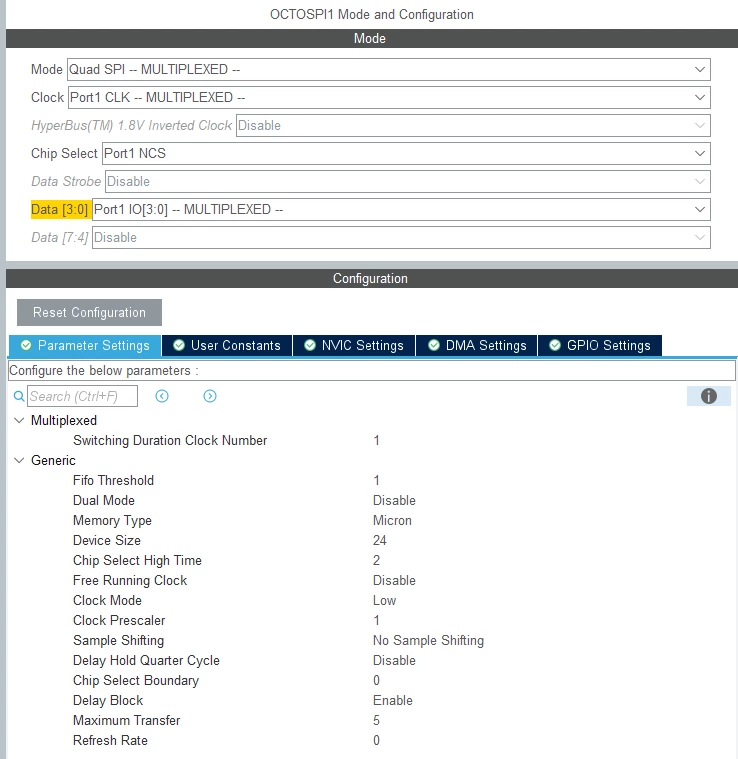Select the Clock Mode parameter
738x759 pixels.
point(107,601)
